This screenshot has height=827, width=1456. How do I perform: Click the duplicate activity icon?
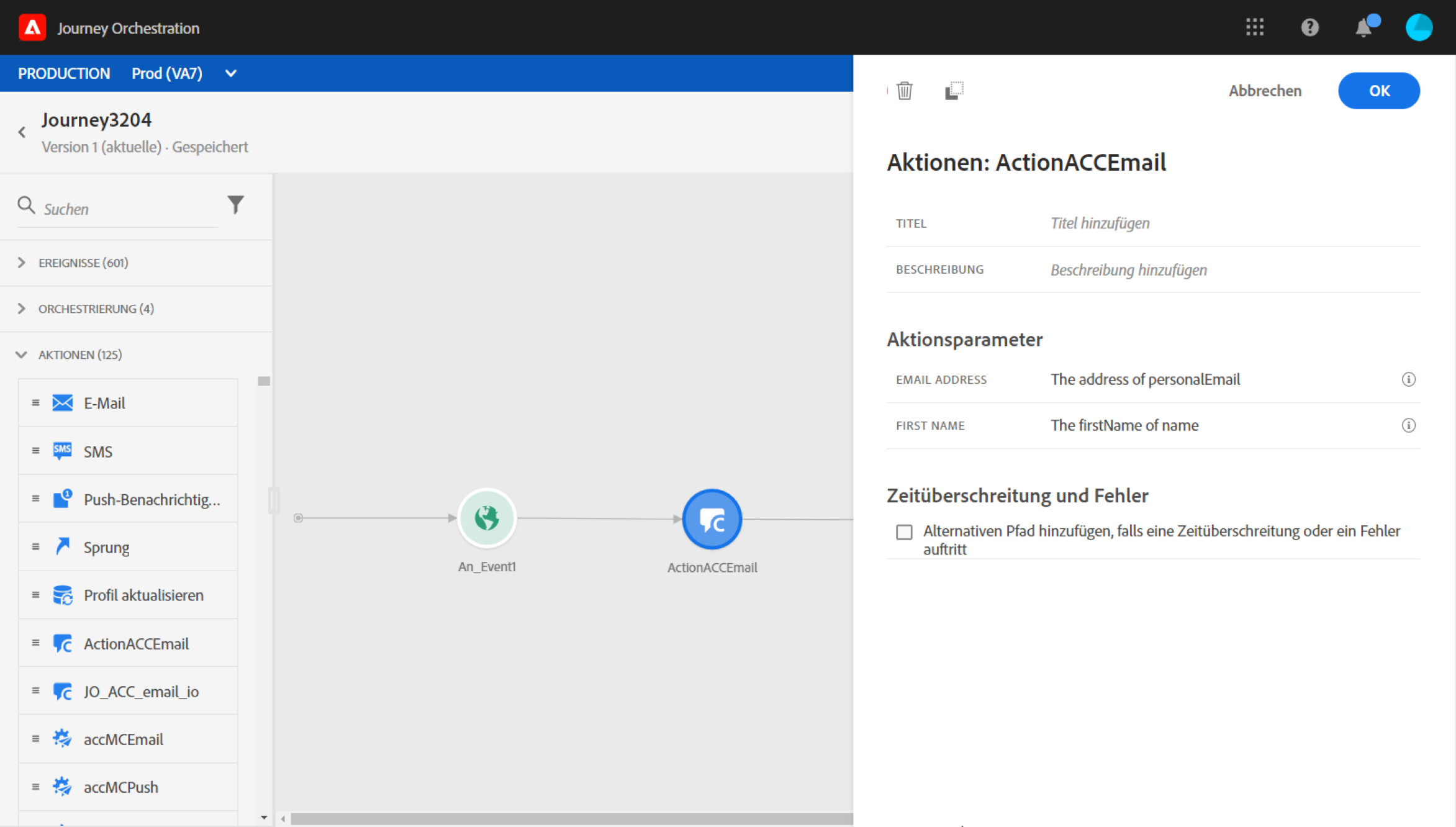[x=954, y=91]
